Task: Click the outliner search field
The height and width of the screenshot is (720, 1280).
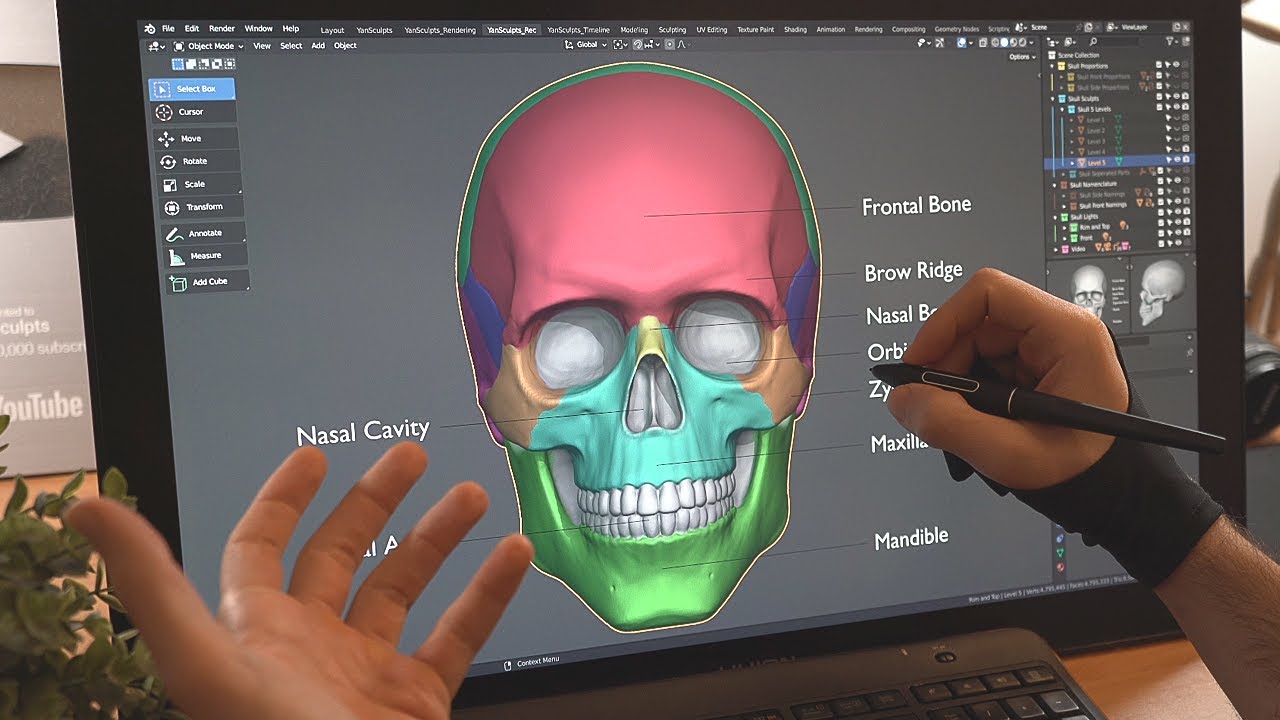Action: pos(1115,42)
